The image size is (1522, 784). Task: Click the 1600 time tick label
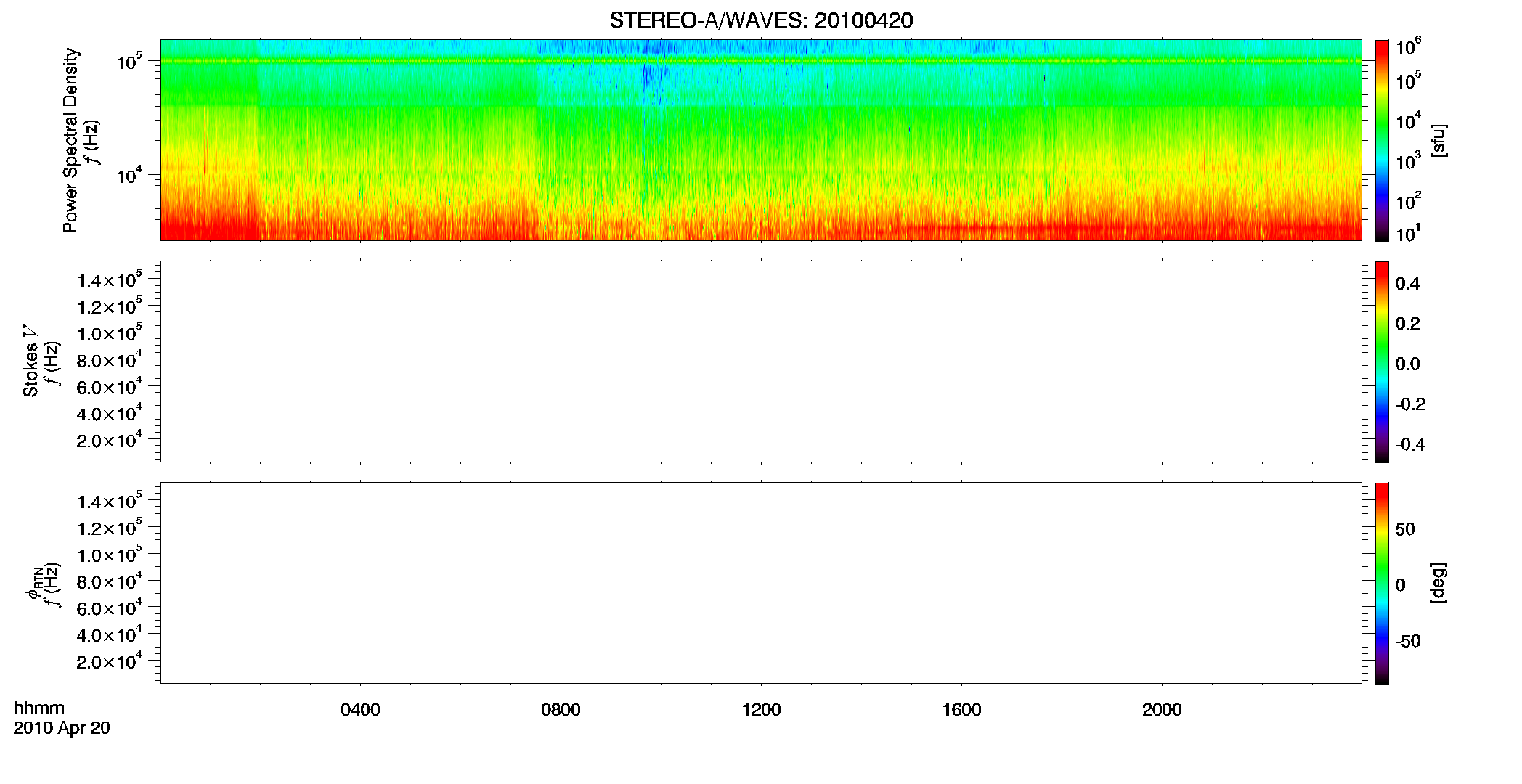pyautogui.click(x=961, y=710)
